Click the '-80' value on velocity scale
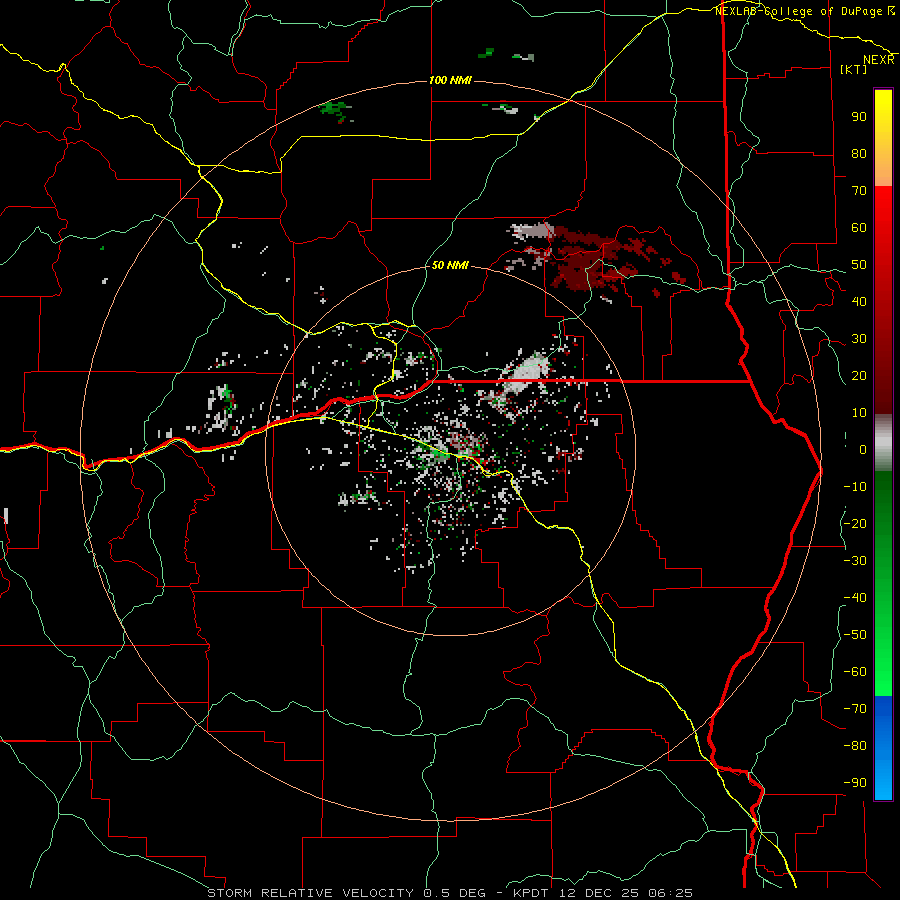The width and height of the screenshot is (900, 900). tap(855, 746)
